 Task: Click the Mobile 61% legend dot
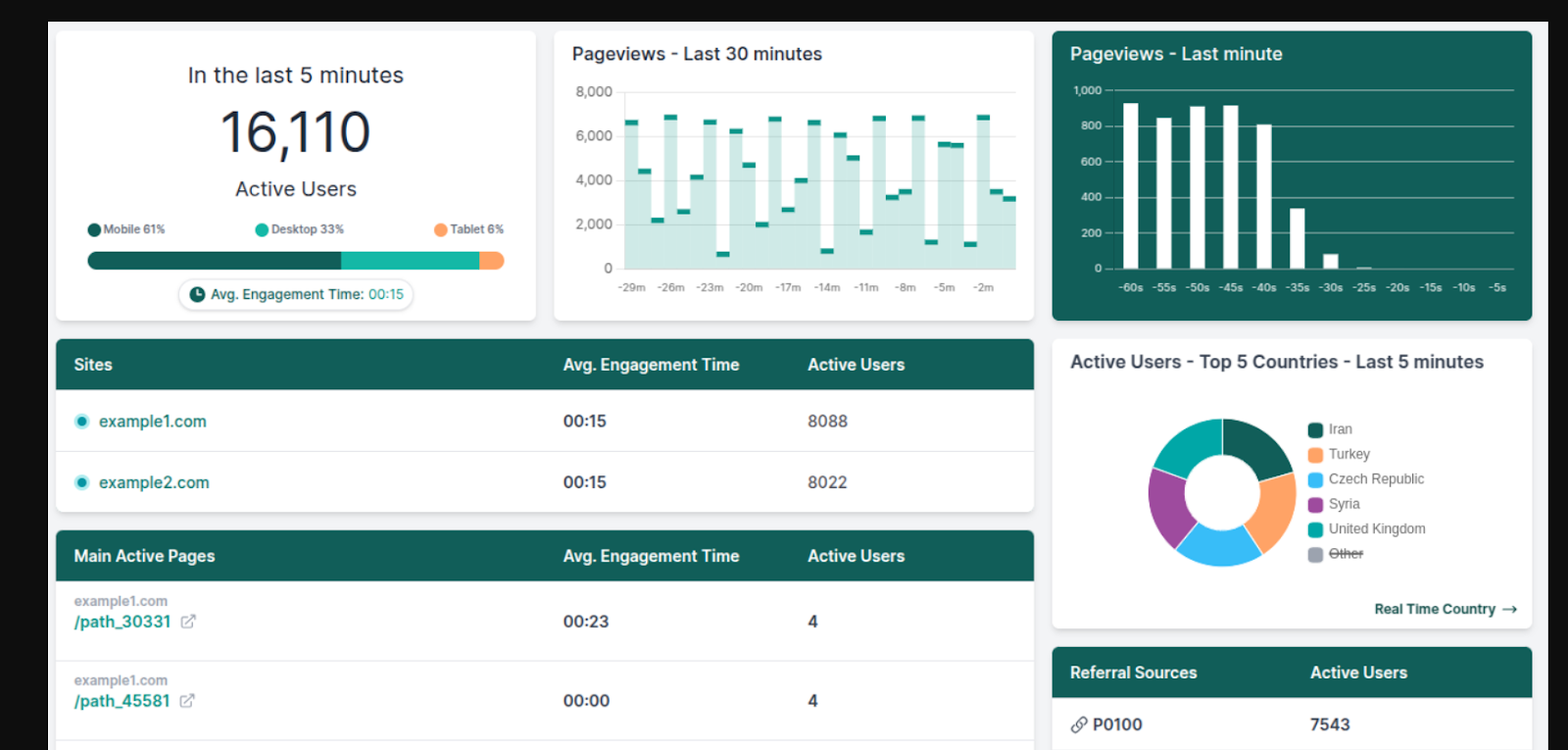pyautogui.click(x=94, y=229)
